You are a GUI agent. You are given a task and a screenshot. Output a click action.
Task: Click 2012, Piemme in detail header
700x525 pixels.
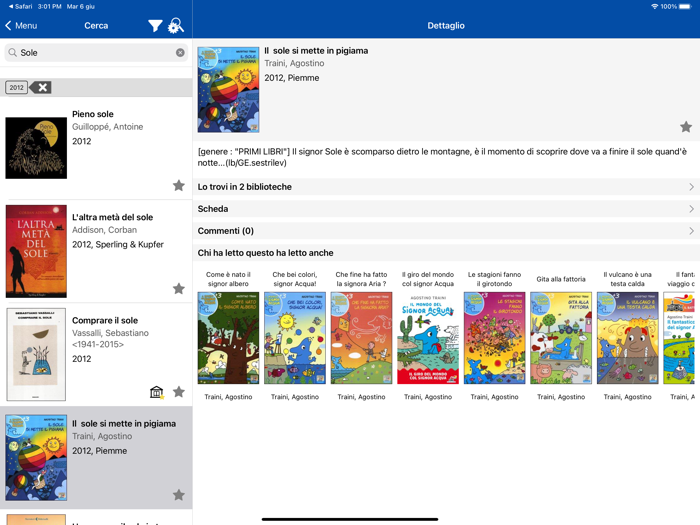click(x=292, y=78)
